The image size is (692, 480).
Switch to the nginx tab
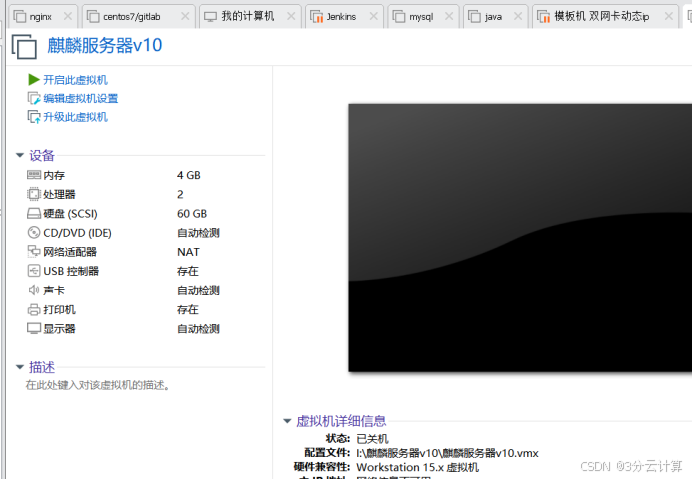click(x=42, y=17)
